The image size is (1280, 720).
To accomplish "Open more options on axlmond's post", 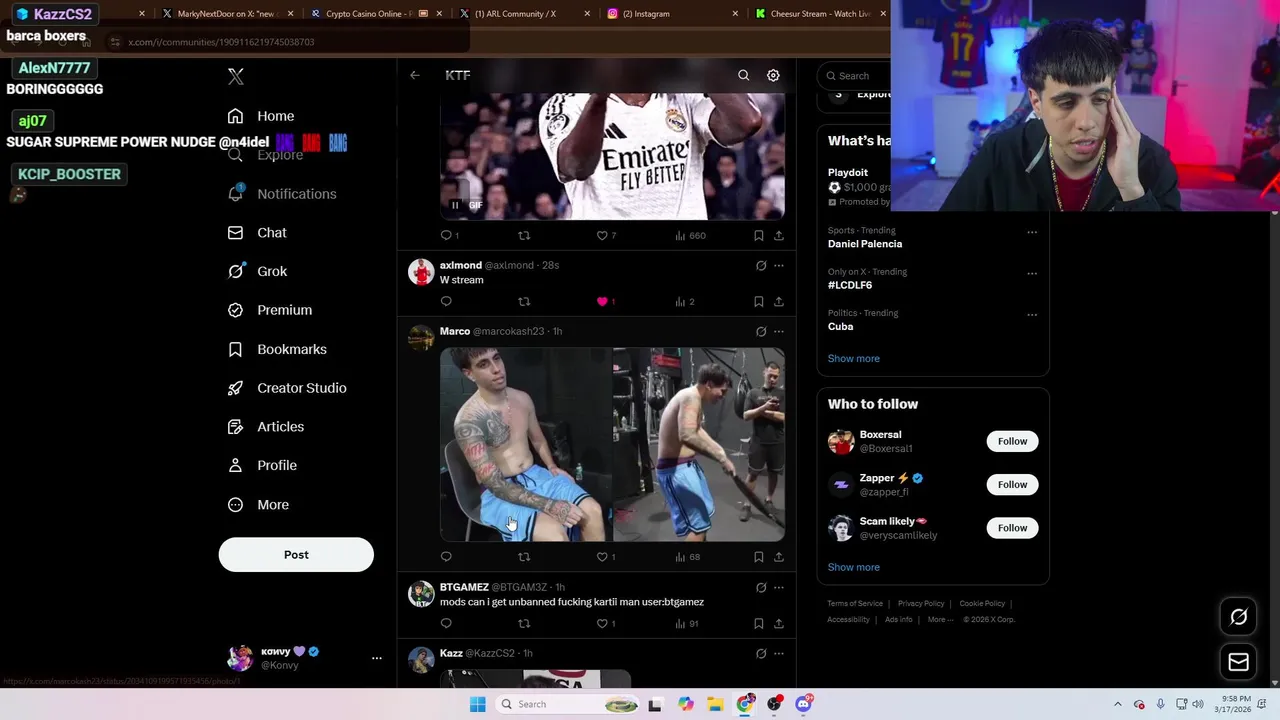I will pyautogui.click(x=779, y=266).
